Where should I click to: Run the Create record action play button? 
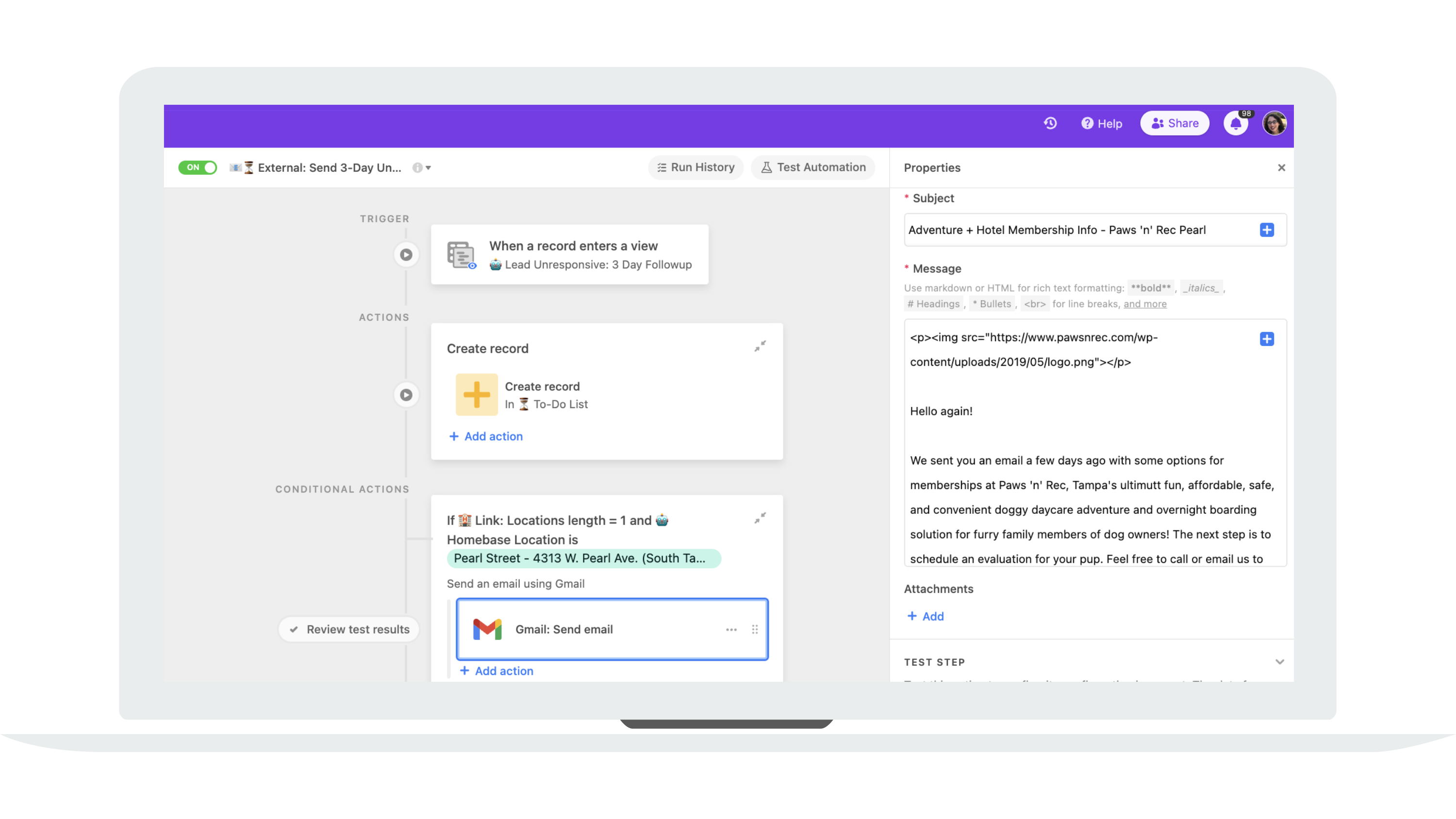tap(406, 394)
